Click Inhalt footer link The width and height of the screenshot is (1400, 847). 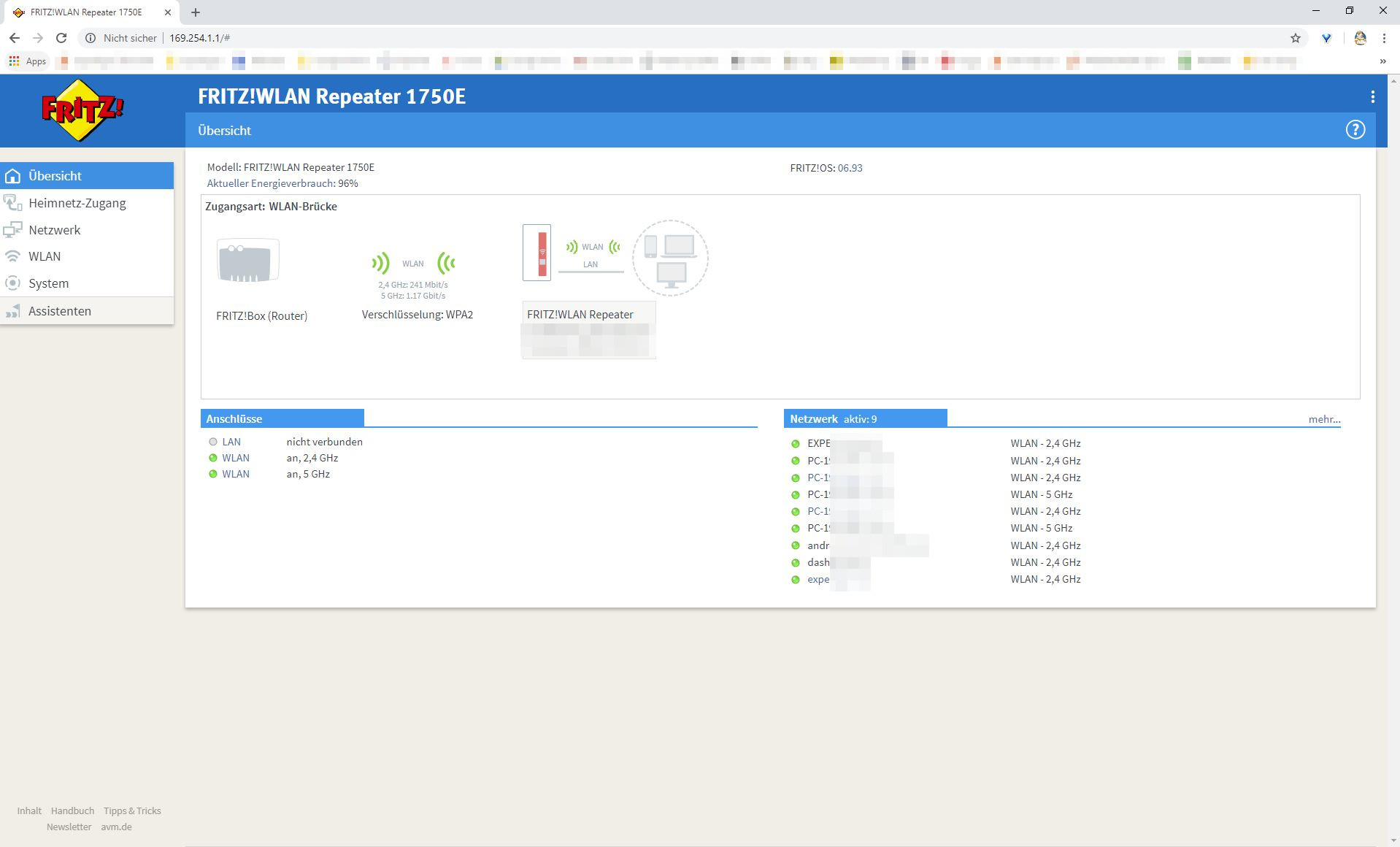point(29,810)
